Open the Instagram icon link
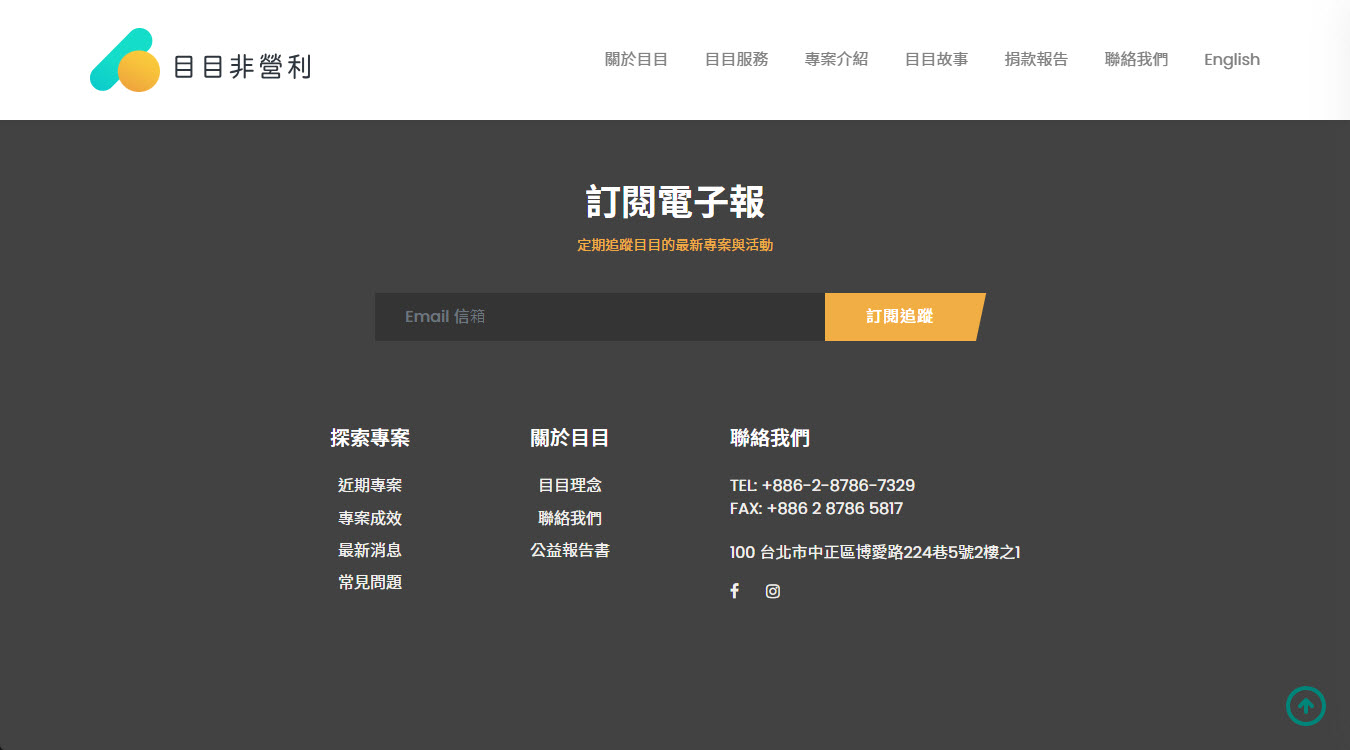The height and width of the screenshot is (750, 1350). tap(773, 591)
